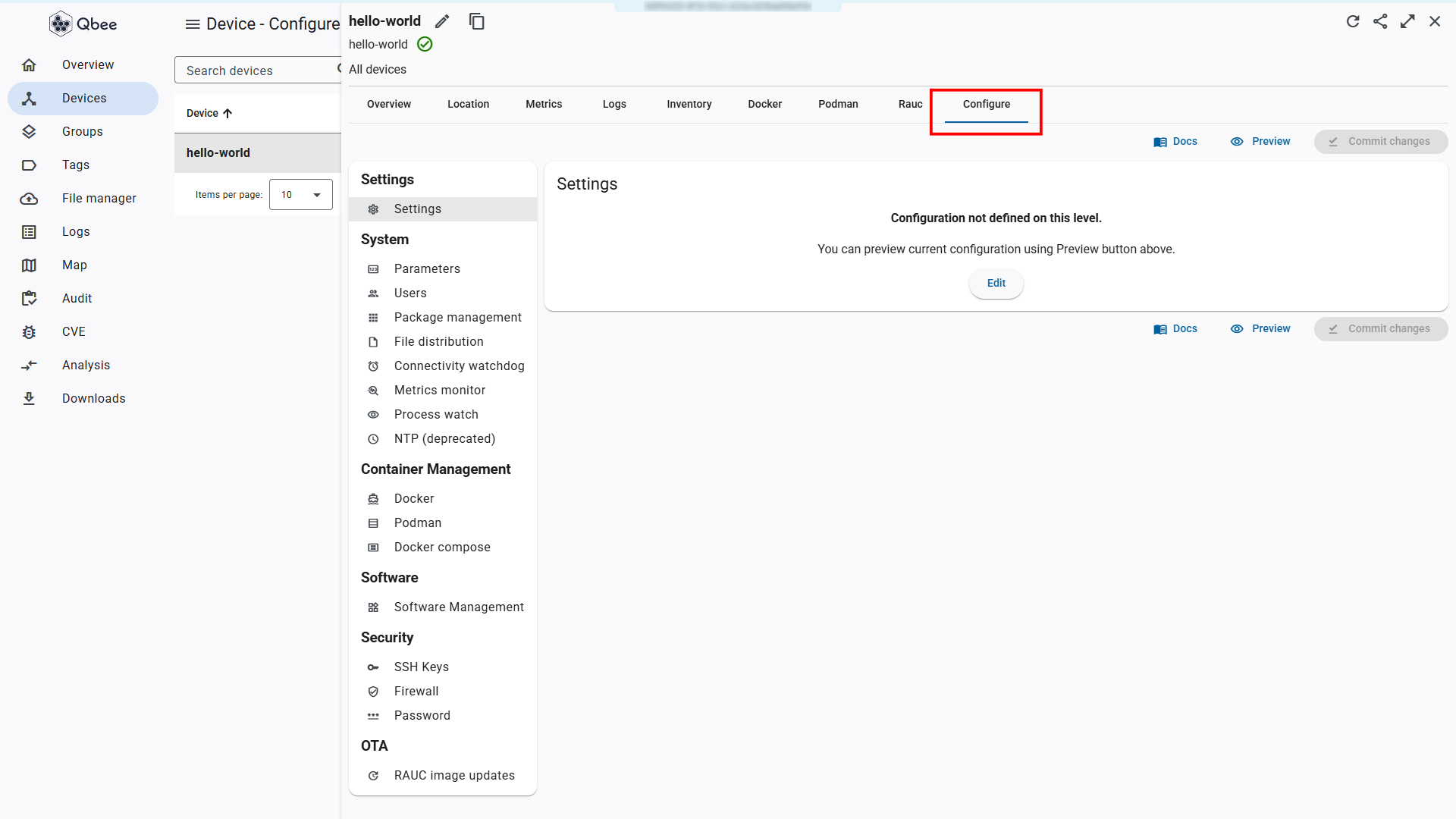Click bottom Preview button
This screenshot has height=819, width=1456.
tap(1260, 329)
